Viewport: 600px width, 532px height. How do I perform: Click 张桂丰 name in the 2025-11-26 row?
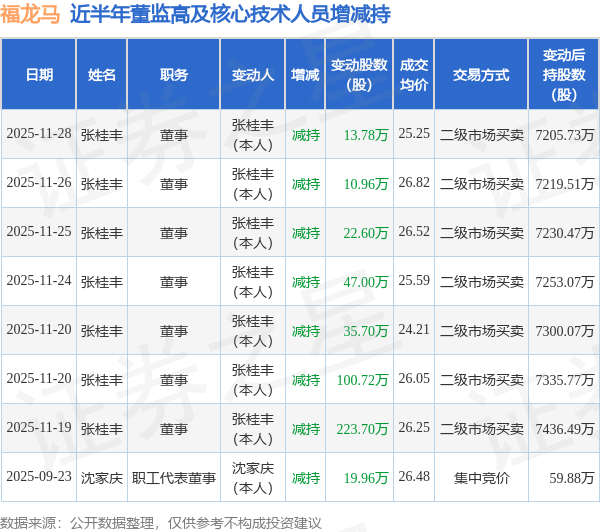pos(102,184)
